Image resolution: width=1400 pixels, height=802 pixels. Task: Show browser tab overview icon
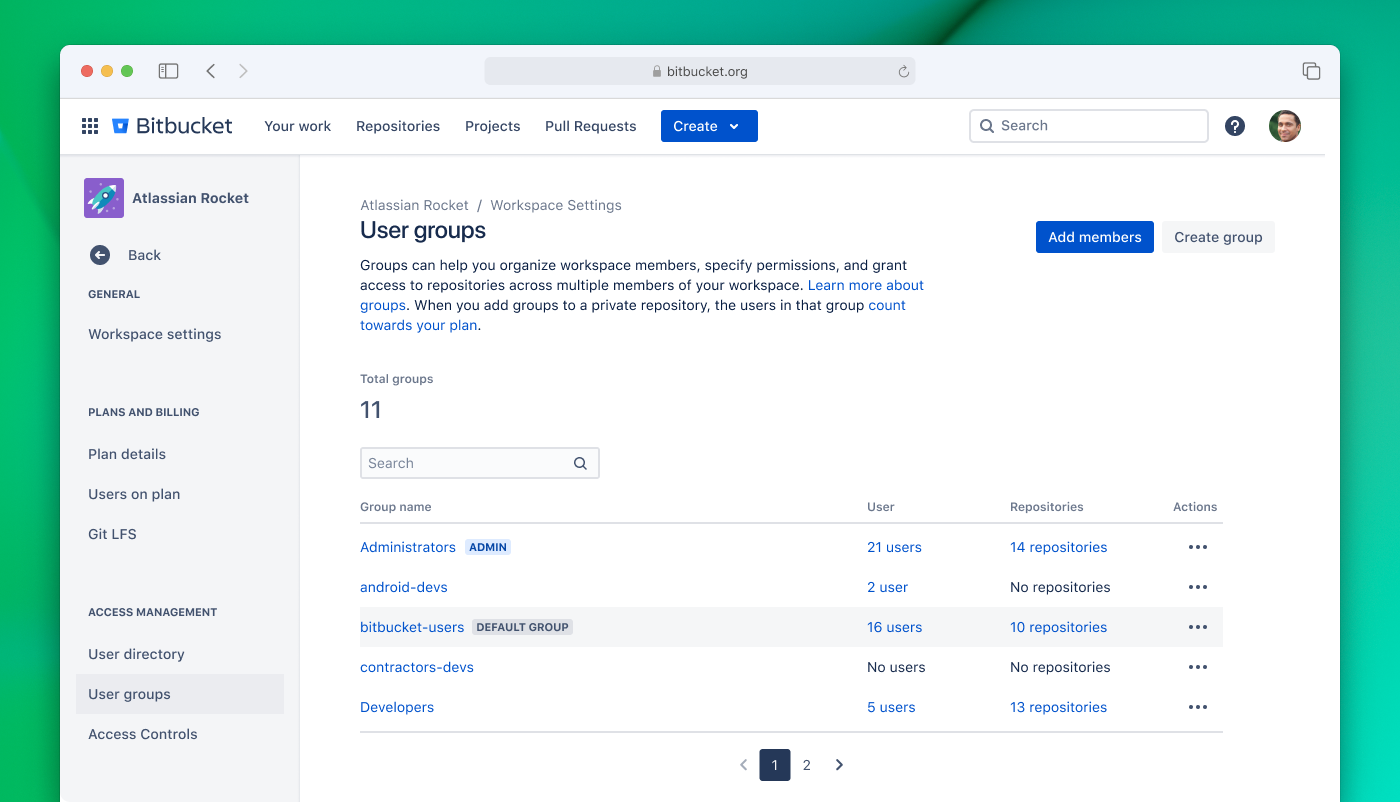tap(1311, 71)
